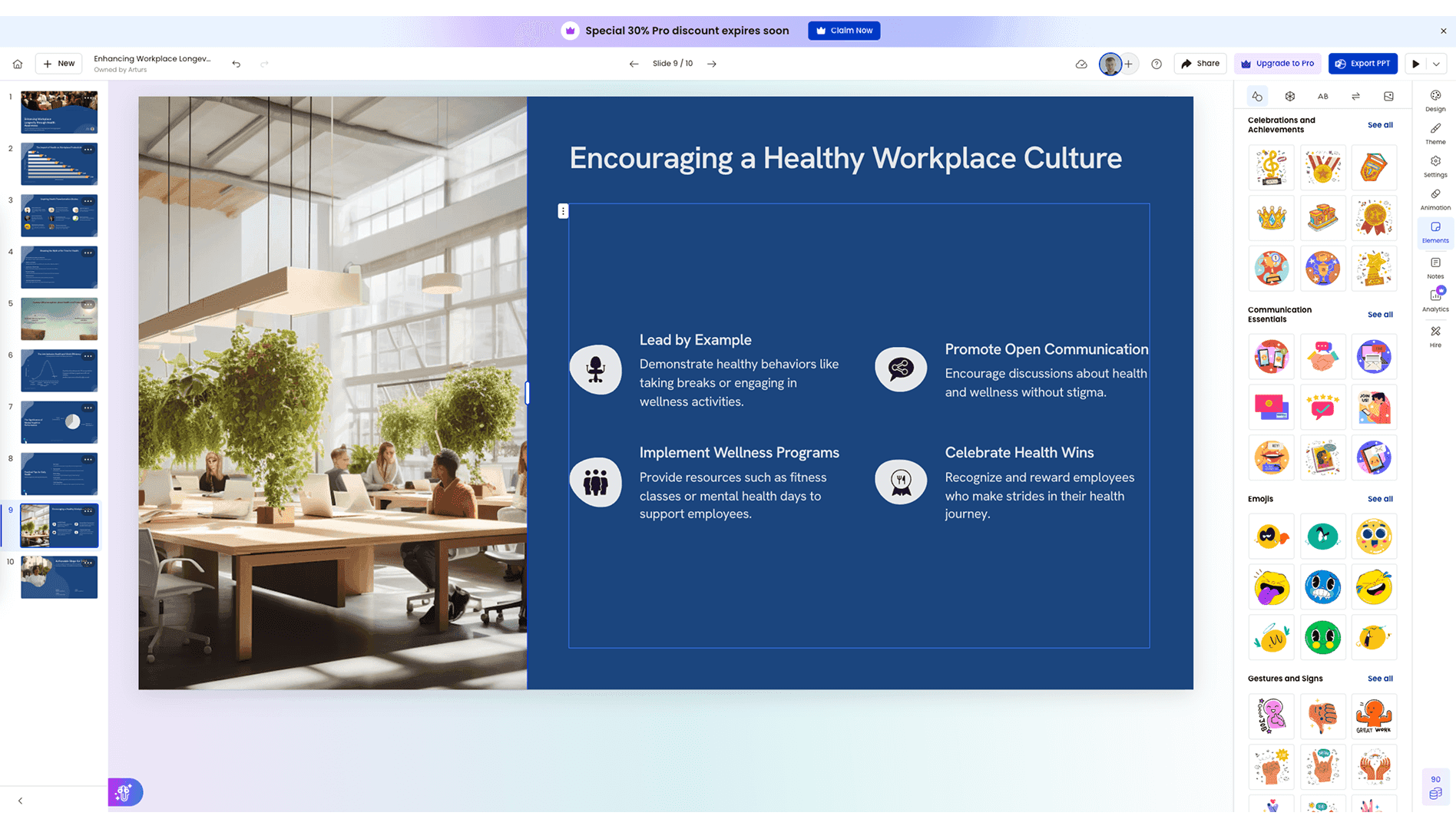This screenshot has height=829, width=1456.
Task: Click the New presentation button
Action: (x=59, y=64)
